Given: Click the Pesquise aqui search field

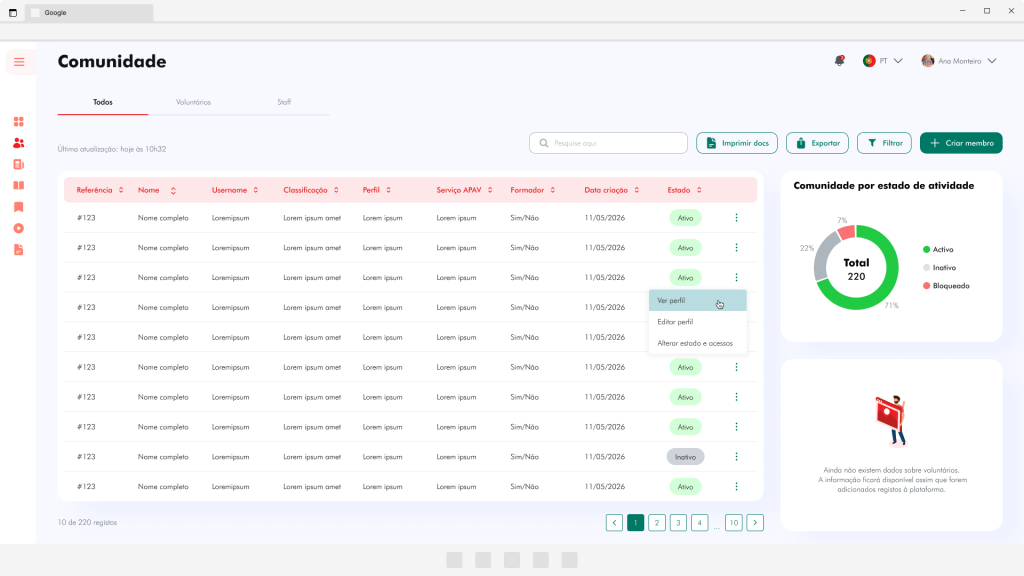Looking at the screenshot, I should [608, 143].
